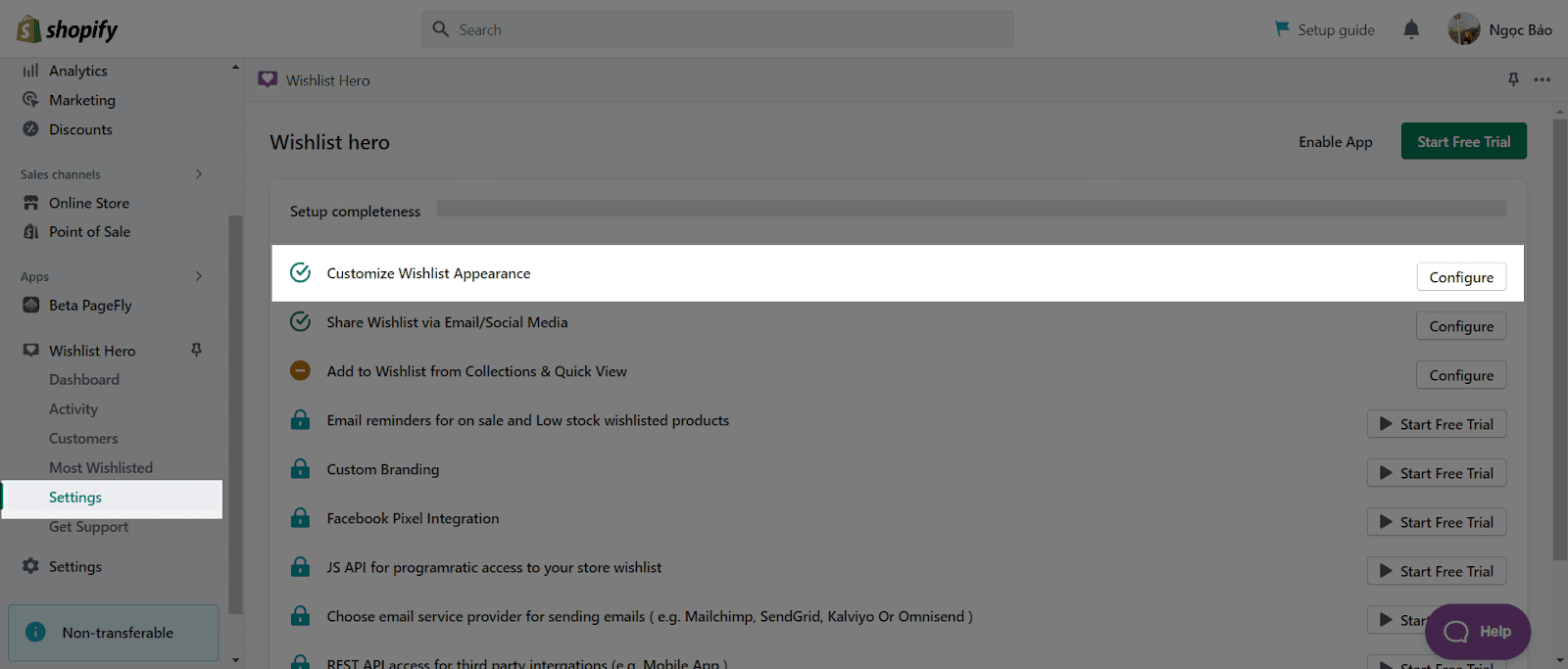
Task: Click the lock icon for JS API access
Action: pyautogui.click(x=301, y=566)
